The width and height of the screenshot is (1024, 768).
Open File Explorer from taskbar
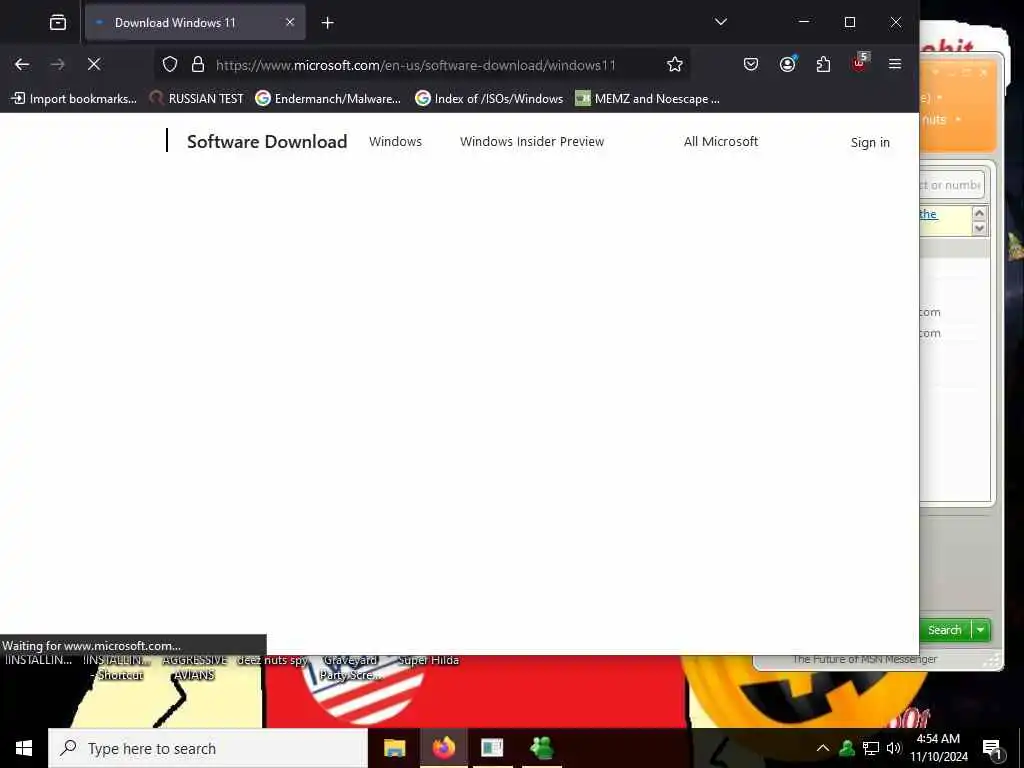tap(394, 748)
